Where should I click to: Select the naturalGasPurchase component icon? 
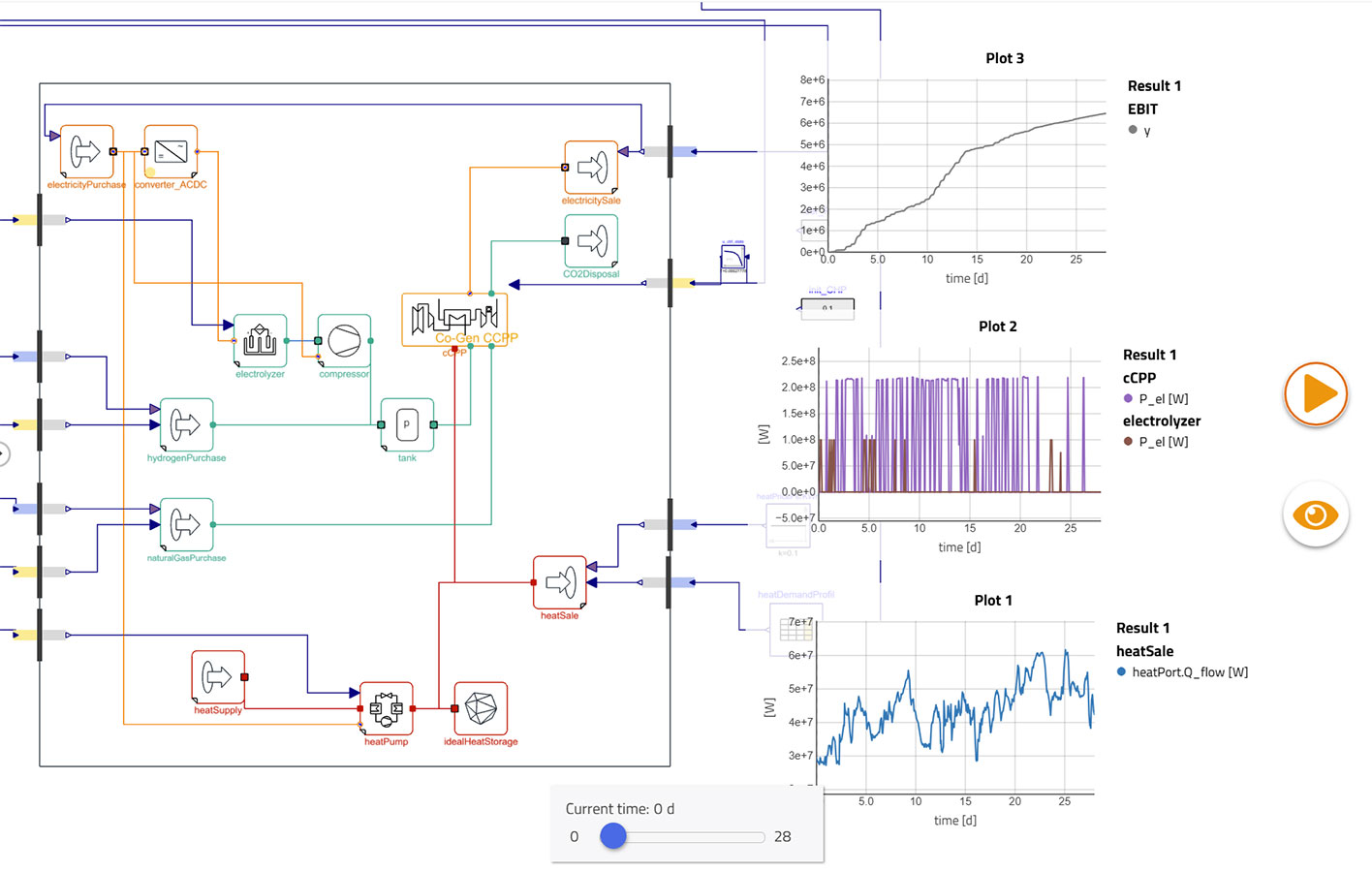pyautogui.click(x=187, y=525)
